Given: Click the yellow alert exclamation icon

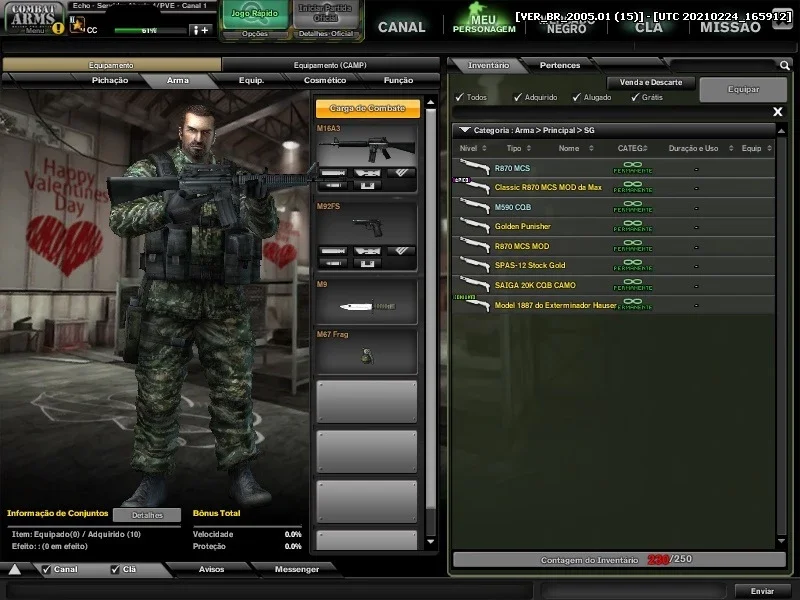Looking at the screenshot, I should [58, 28].
